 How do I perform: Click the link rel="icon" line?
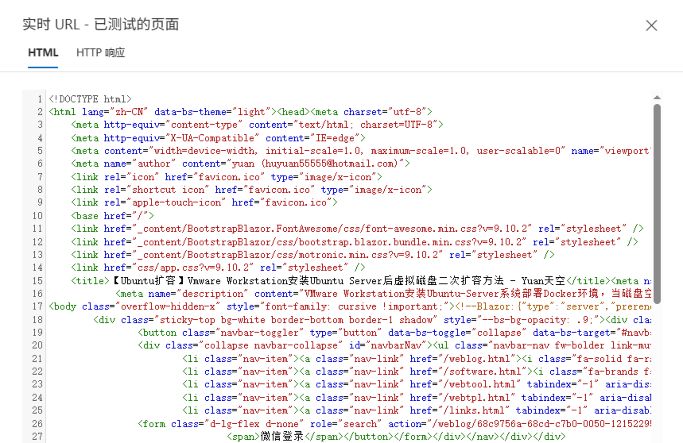tap(227, 177)
